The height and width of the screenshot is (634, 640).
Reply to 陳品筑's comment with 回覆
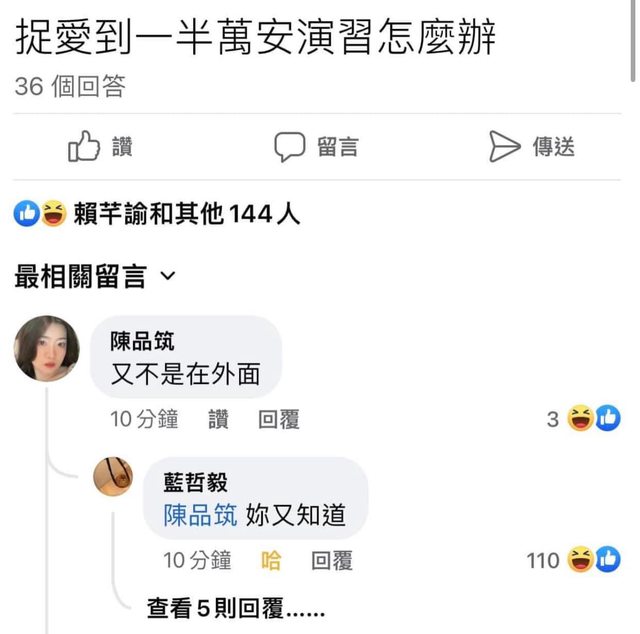pyautogui.click(x=279, y=419)
